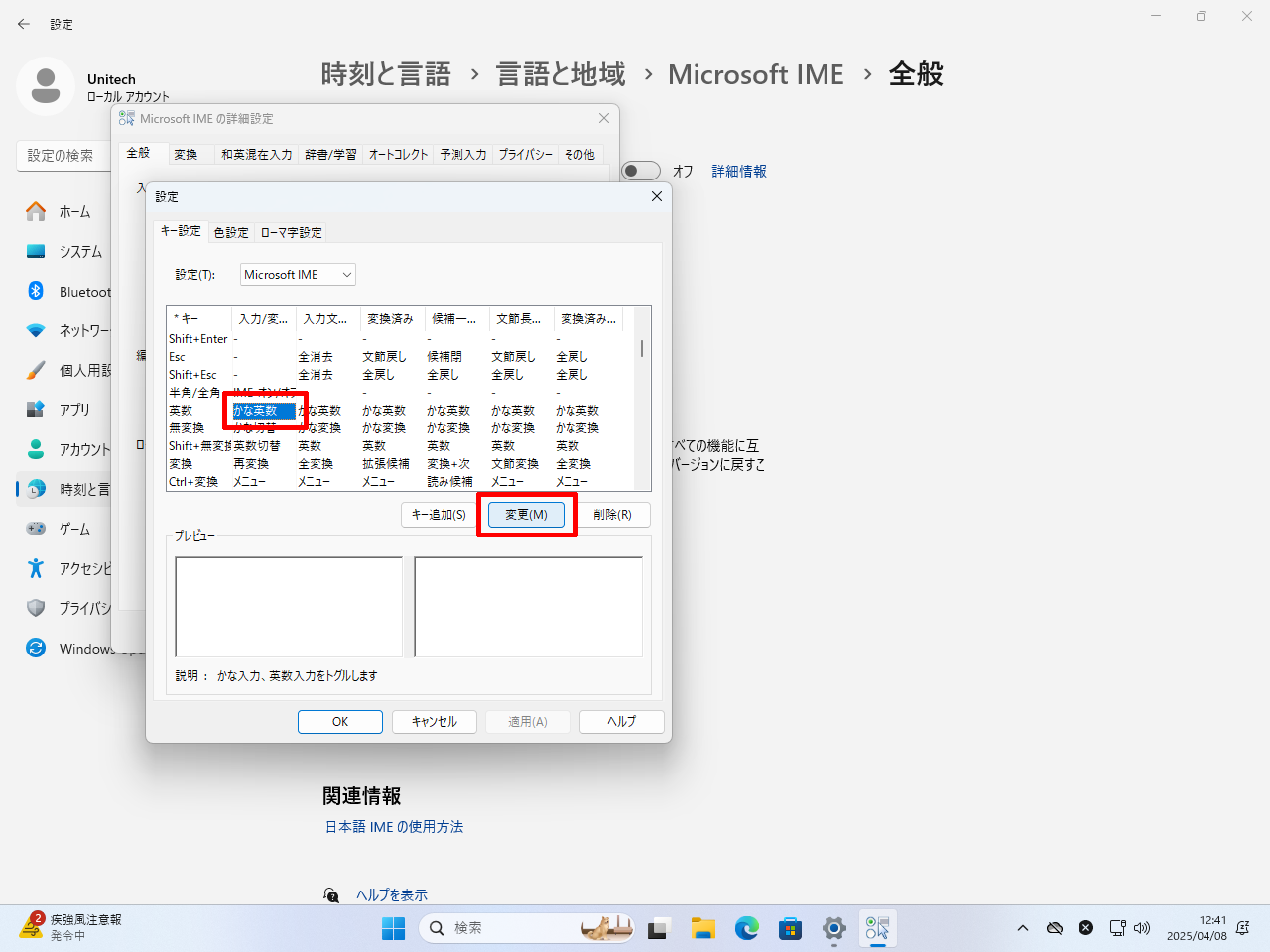This screenshot has height=952, width=1270.
Task: Click the *キー column header
Action: pos(199,319)
